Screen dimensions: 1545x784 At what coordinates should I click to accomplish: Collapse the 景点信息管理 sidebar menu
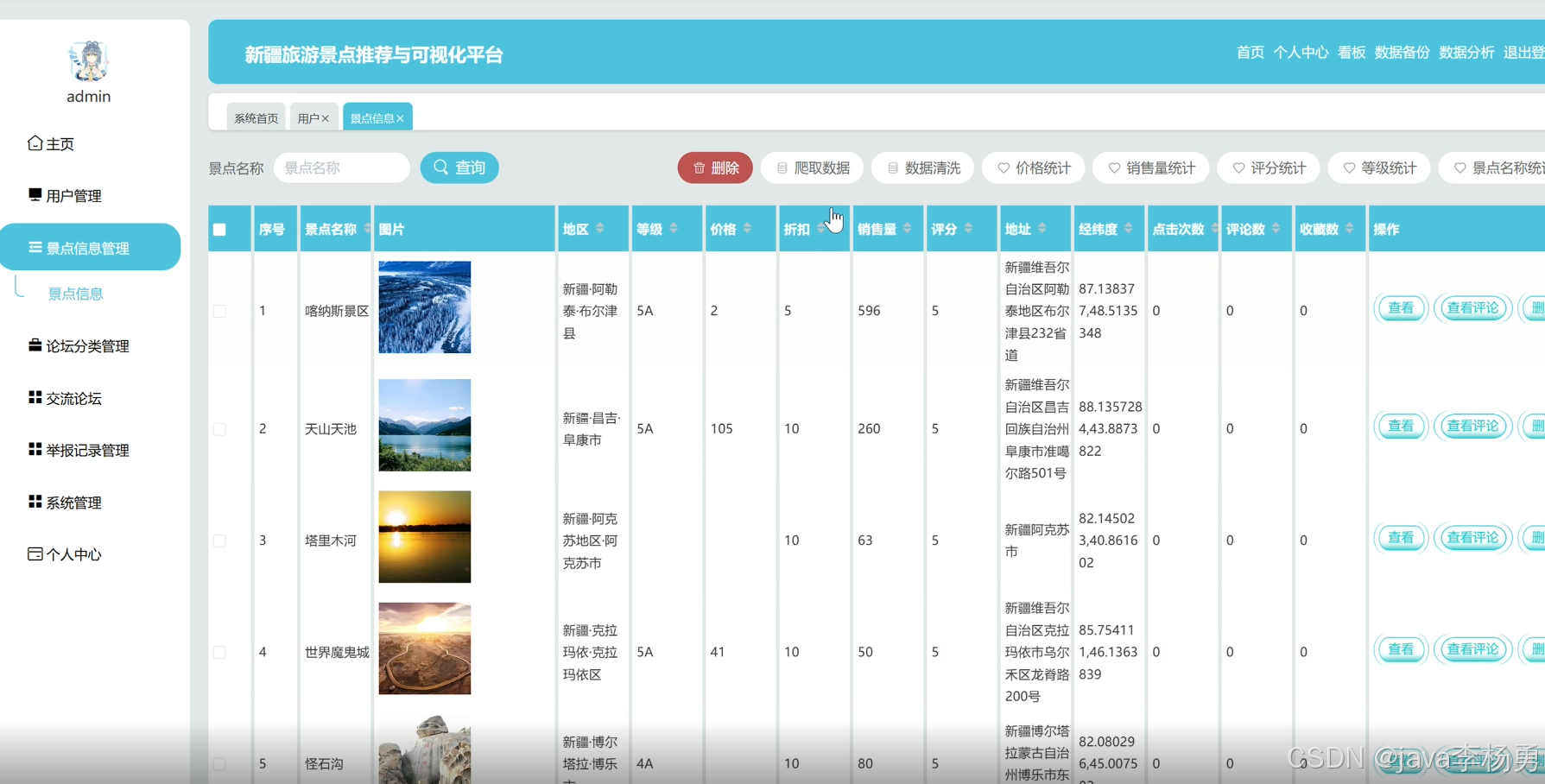(x=90, y=248)
